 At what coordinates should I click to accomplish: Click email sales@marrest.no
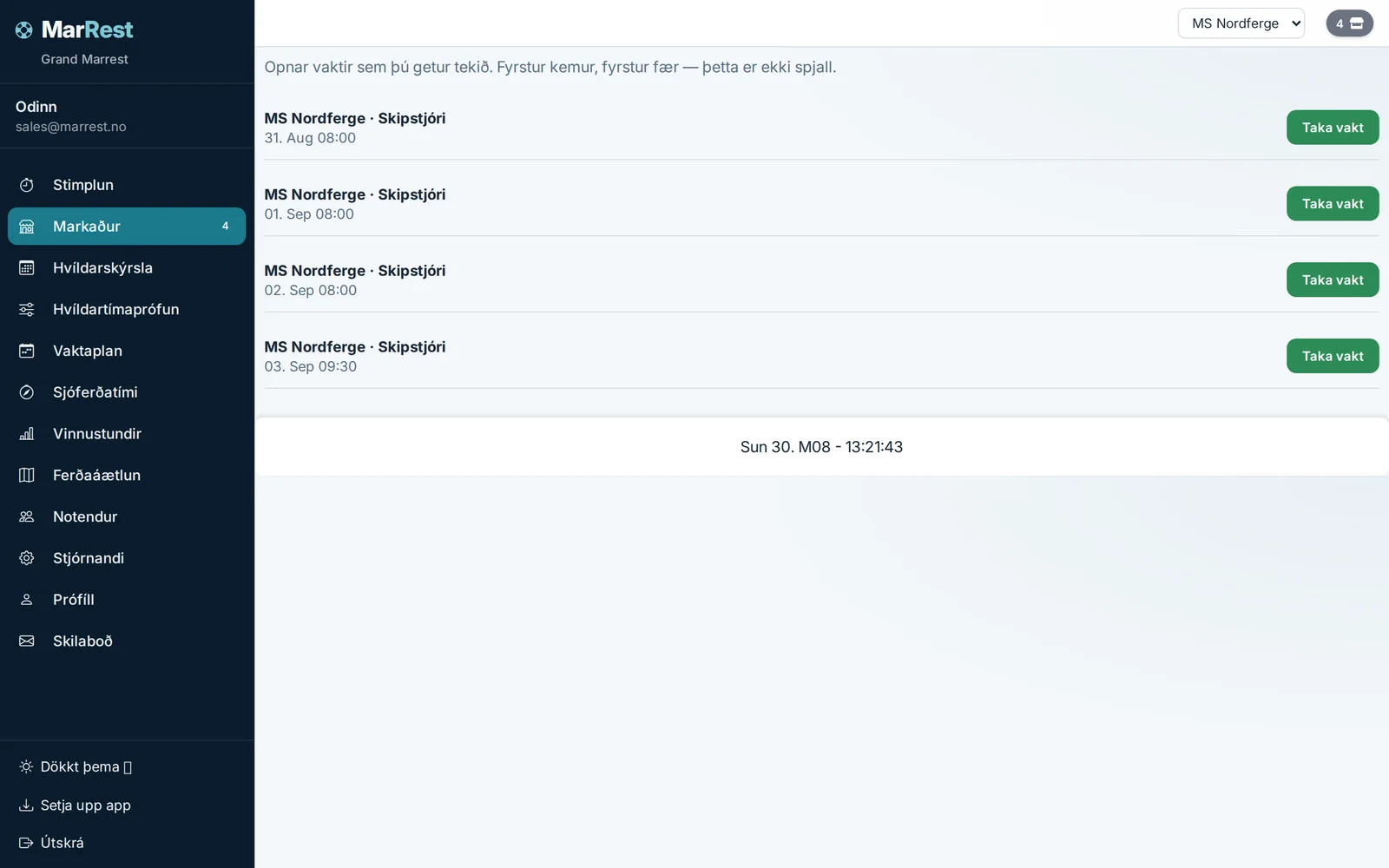click(71, 127)
